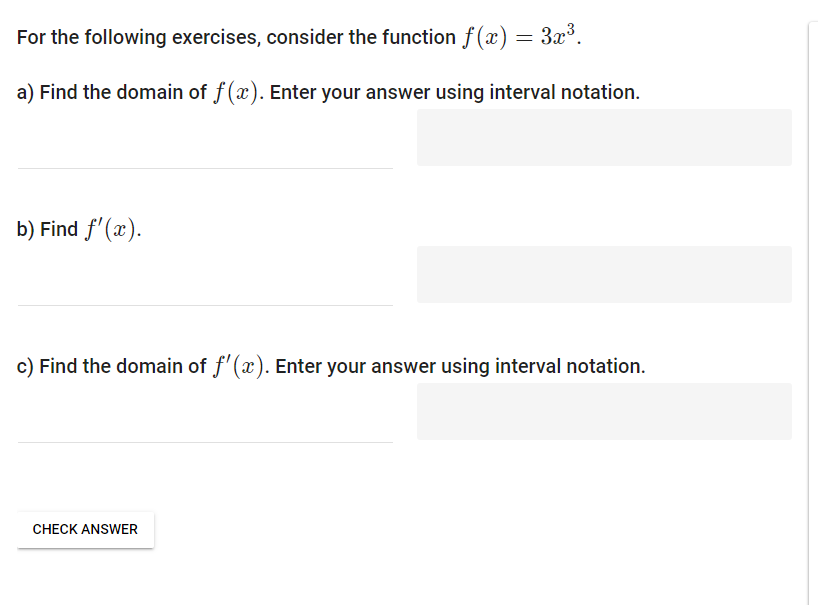Click inside the topmost gray answer box
The height and width of the screenshot is (605, 818).
[x=604, y=137]
